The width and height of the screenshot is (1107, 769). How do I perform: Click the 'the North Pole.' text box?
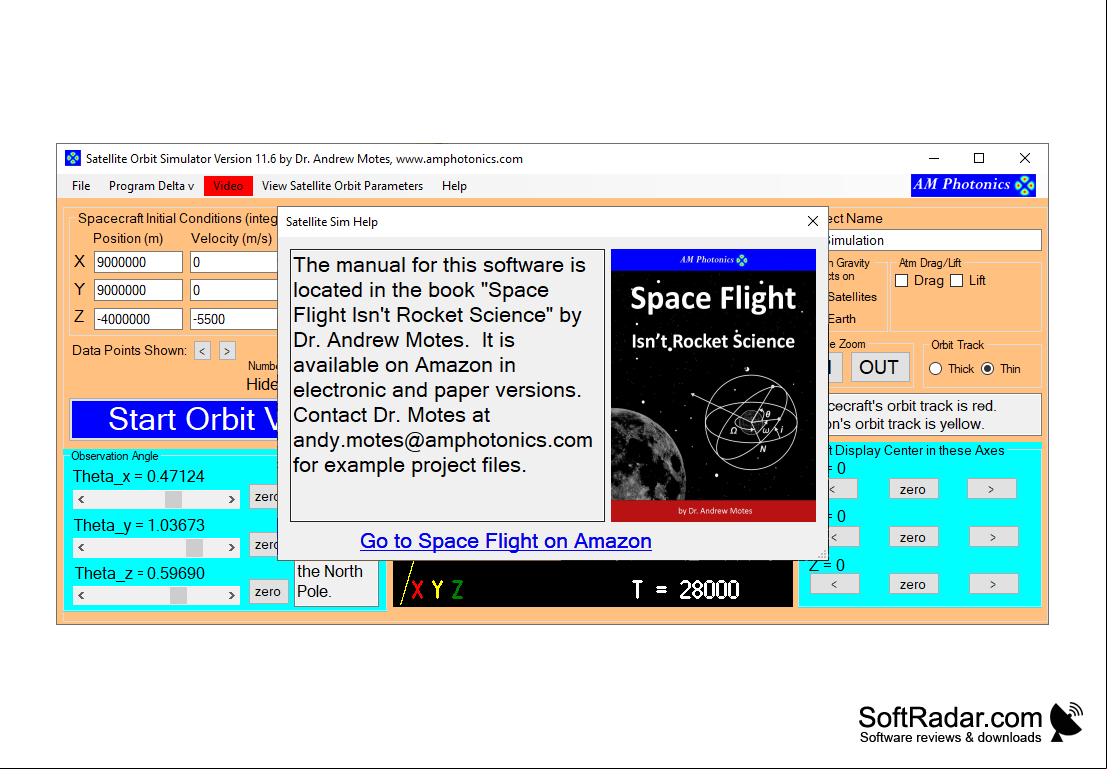coord(336,582)
